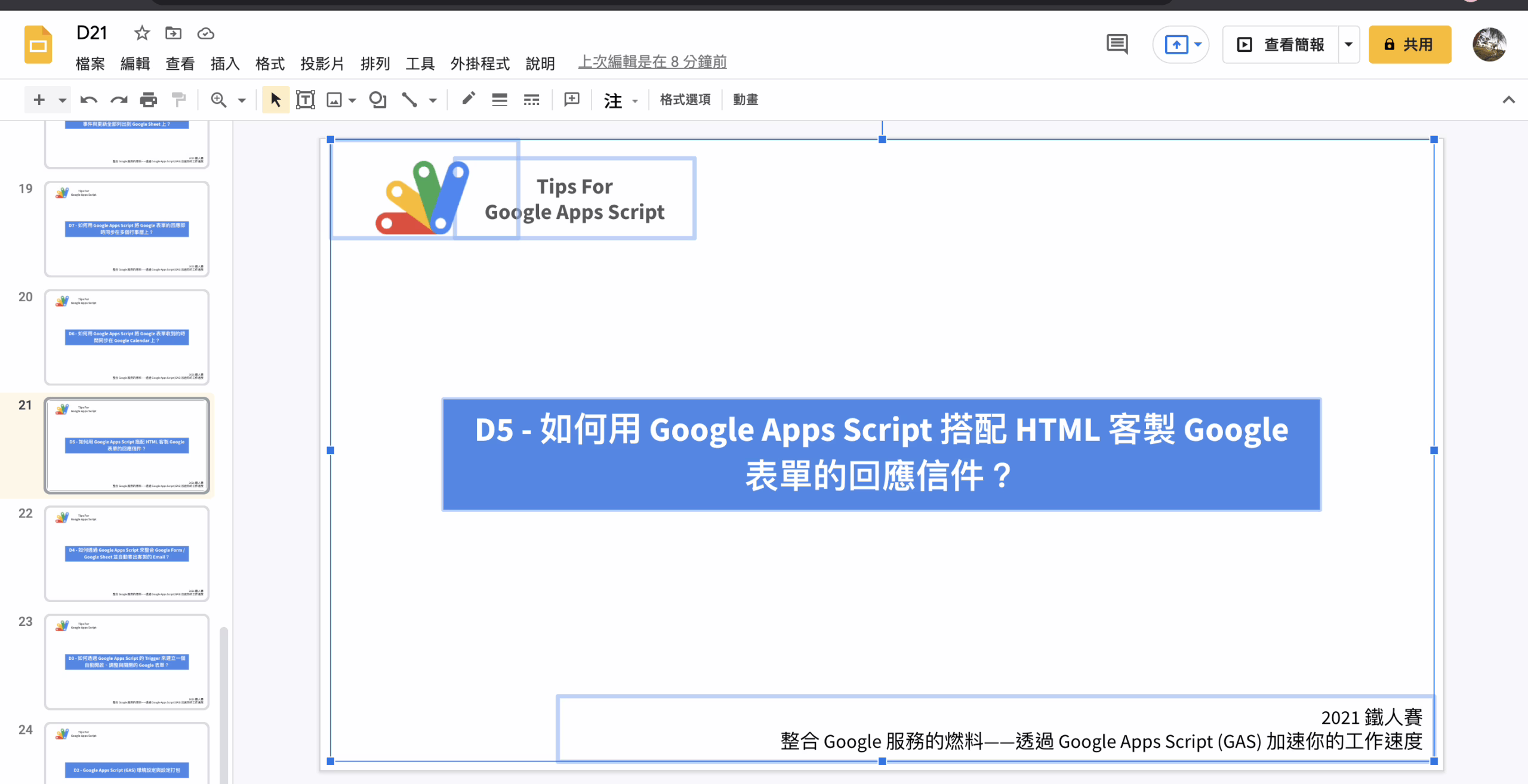Image resolution: width=1528 pixels, height=784 pixels.
Task: Click 查看簡報 present button
Action: coord(1280,45)
